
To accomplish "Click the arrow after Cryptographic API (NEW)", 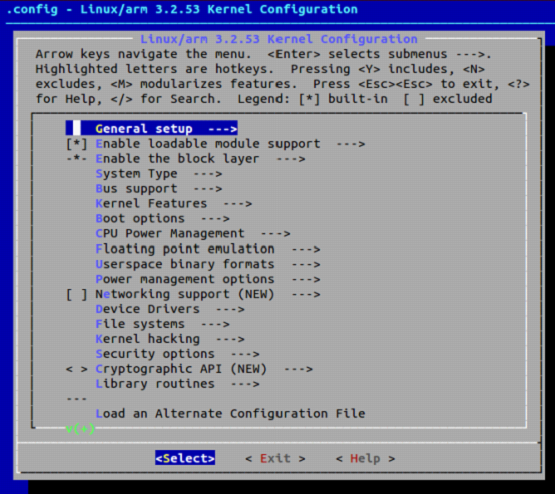I will click(298, 369).
